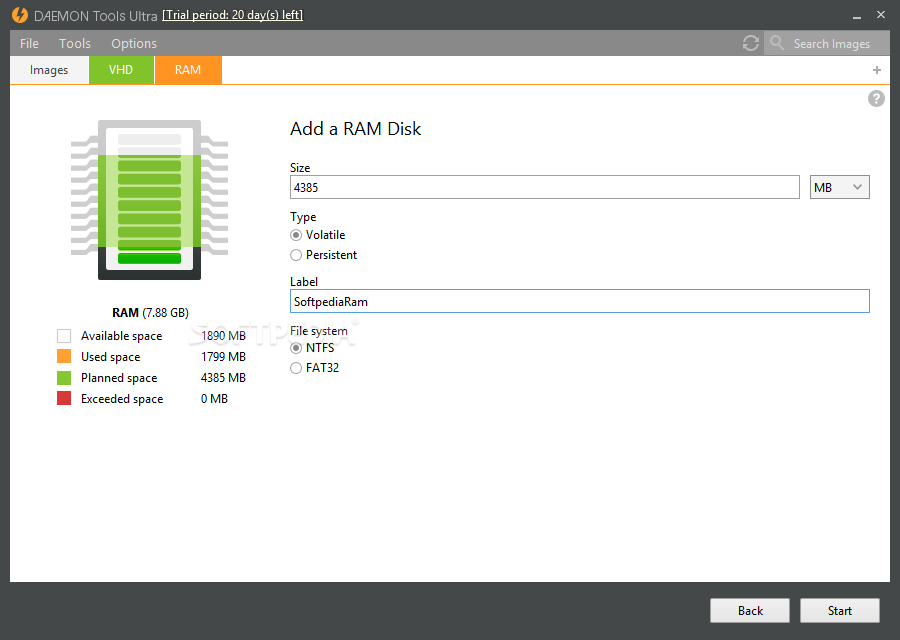Click the Label field with SoftpediaRam

pyautogui.click(x=580, y=301)
